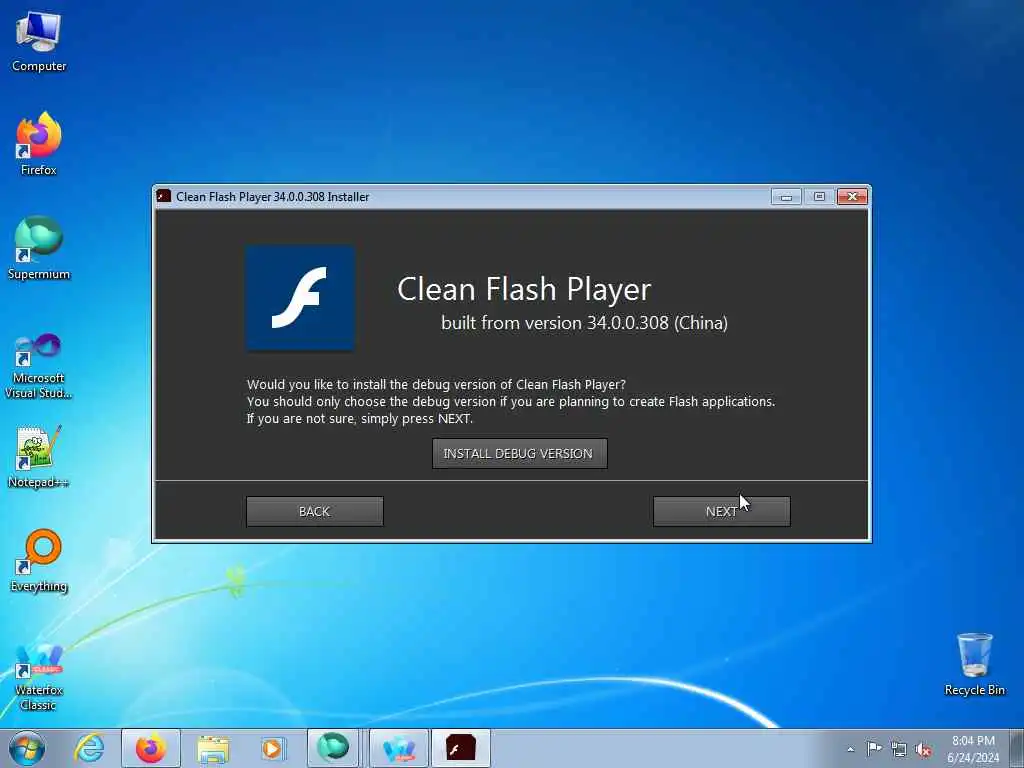The height and width of the screenshot is (768, 1024).
Task: Select the Notepad++ desktop shortcut
Action: point(39,456)
